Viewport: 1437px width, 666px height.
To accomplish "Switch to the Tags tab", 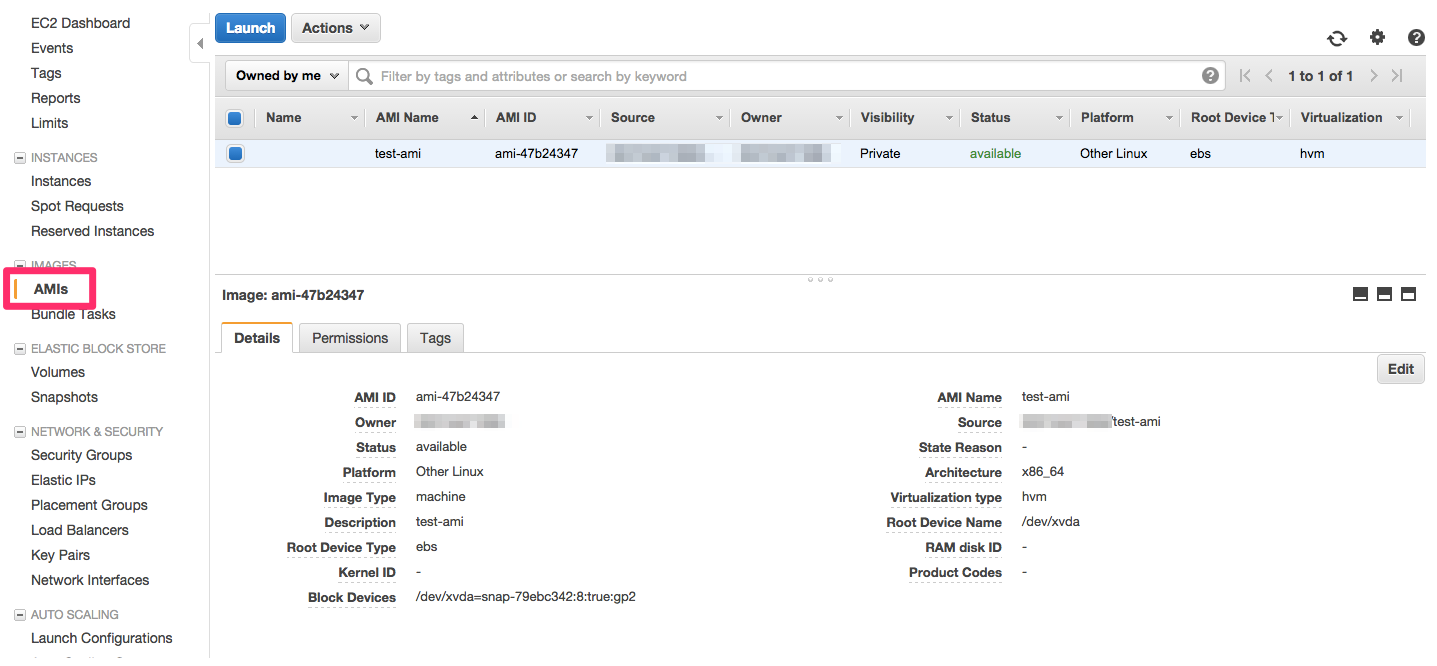I will (435, 338).
